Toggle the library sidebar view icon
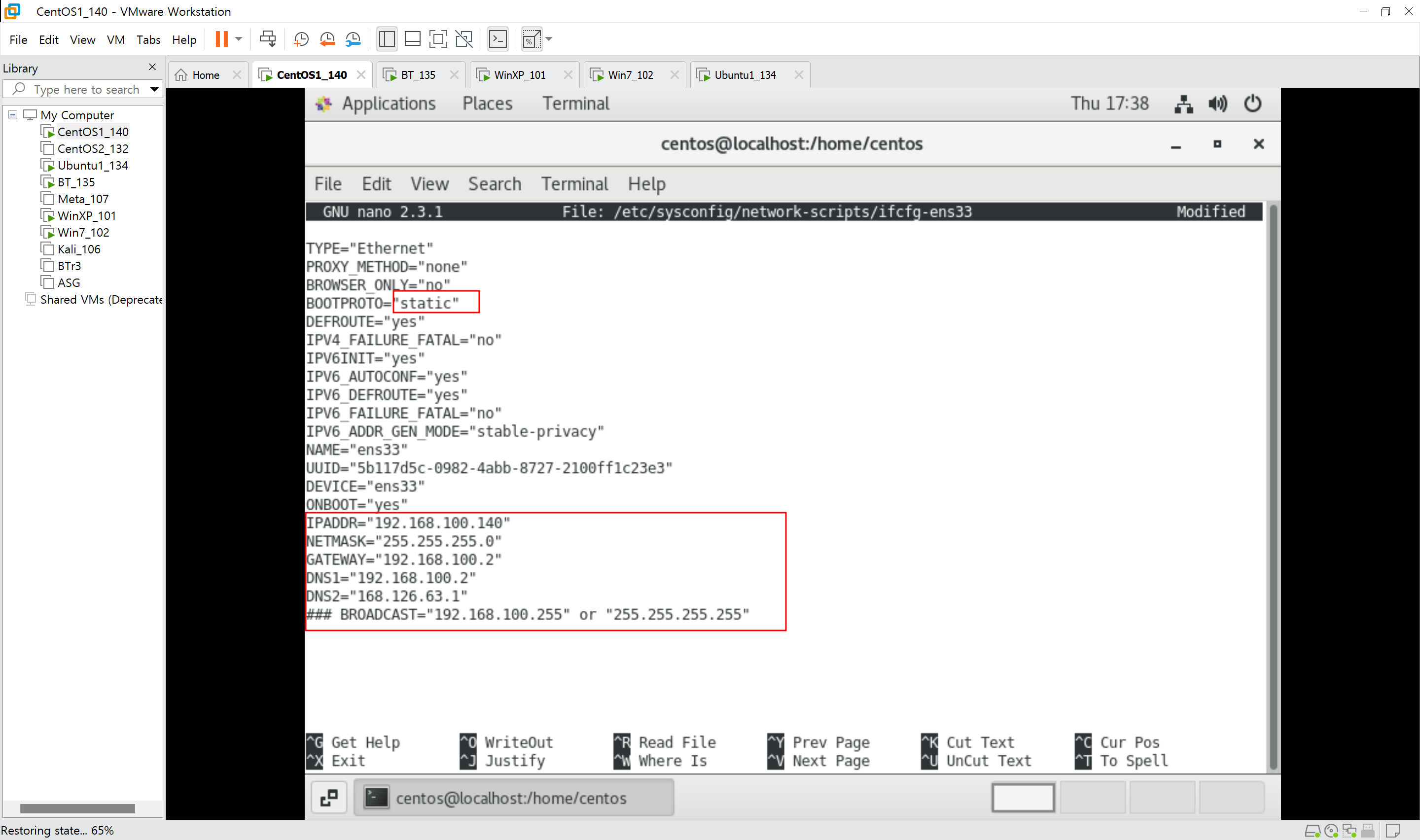The width and height of the screenshot is (1420, 840). (387, 39)
